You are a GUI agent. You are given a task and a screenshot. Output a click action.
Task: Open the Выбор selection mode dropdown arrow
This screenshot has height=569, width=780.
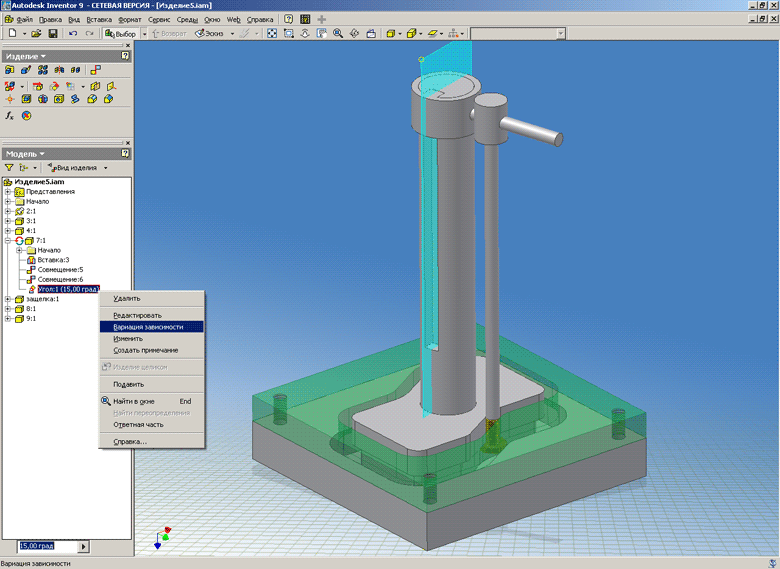coord(145,33)
